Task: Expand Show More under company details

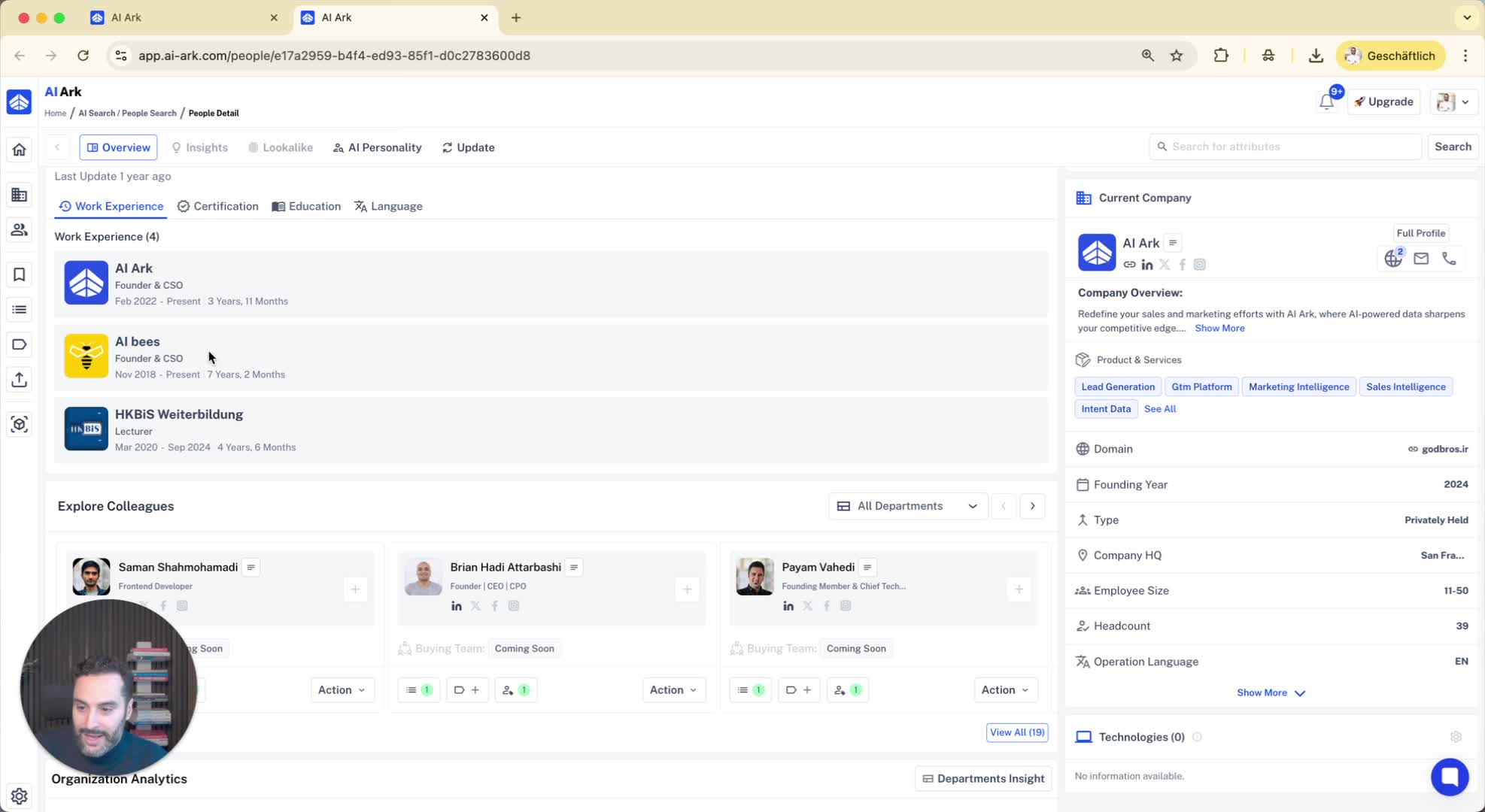Action: coord(1270,692)
